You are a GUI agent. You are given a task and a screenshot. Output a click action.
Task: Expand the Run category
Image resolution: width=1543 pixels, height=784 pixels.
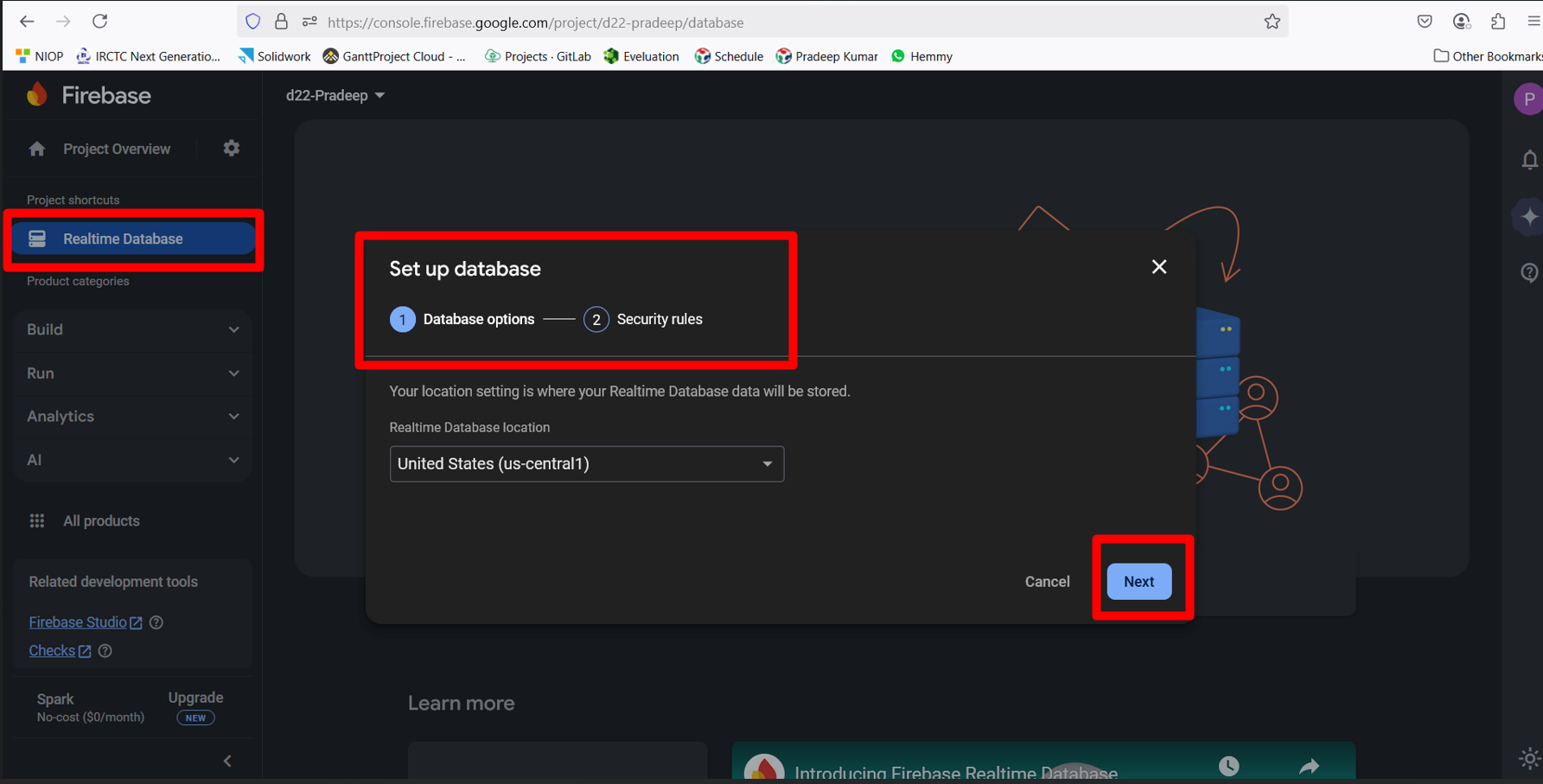tap(133, 373)
